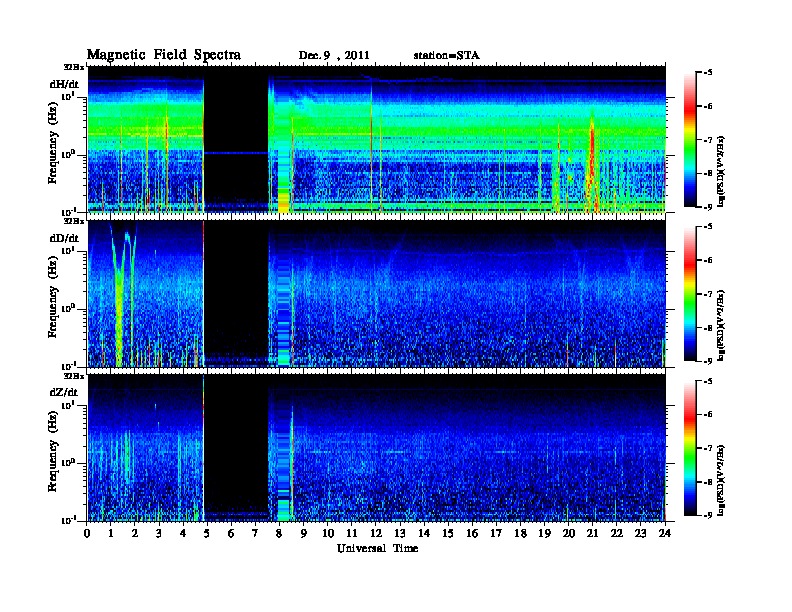The height and width of the screenshot is (612, 792).
Task: Click hour "13" on the time axis
Action: click(x=400, y=533)
